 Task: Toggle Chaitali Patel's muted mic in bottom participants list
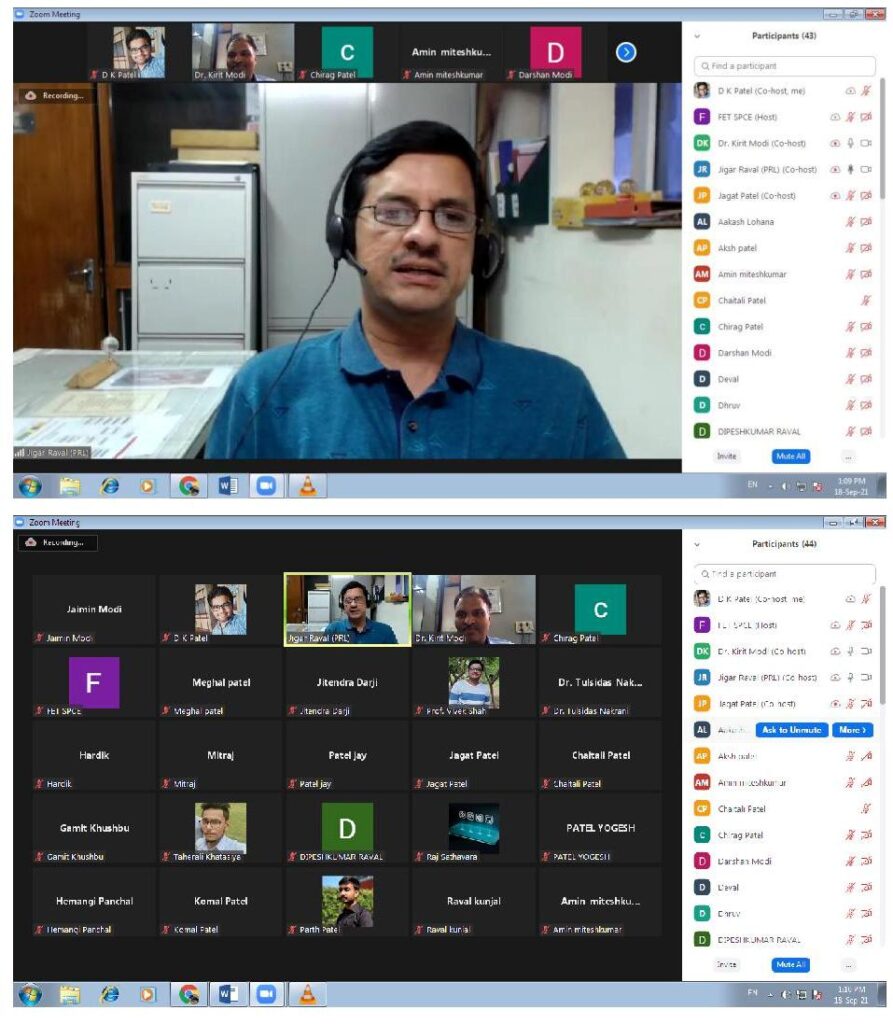(x=866, y=808)
